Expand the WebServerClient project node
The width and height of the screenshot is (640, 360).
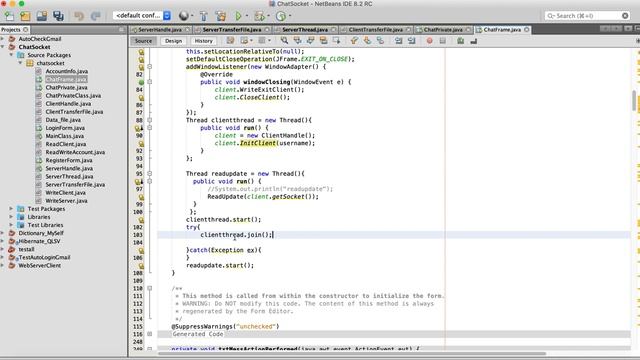point(3,265)
